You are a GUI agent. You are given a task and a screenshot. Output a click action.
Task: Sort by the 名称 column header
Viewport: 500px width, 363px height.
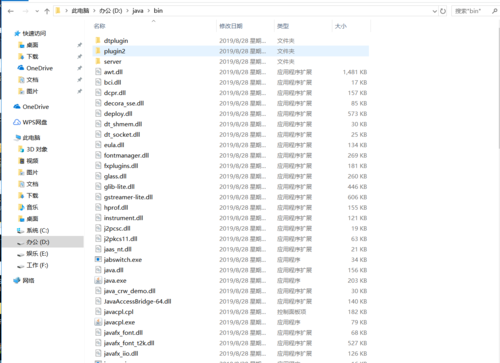click(x=100, y=26)
